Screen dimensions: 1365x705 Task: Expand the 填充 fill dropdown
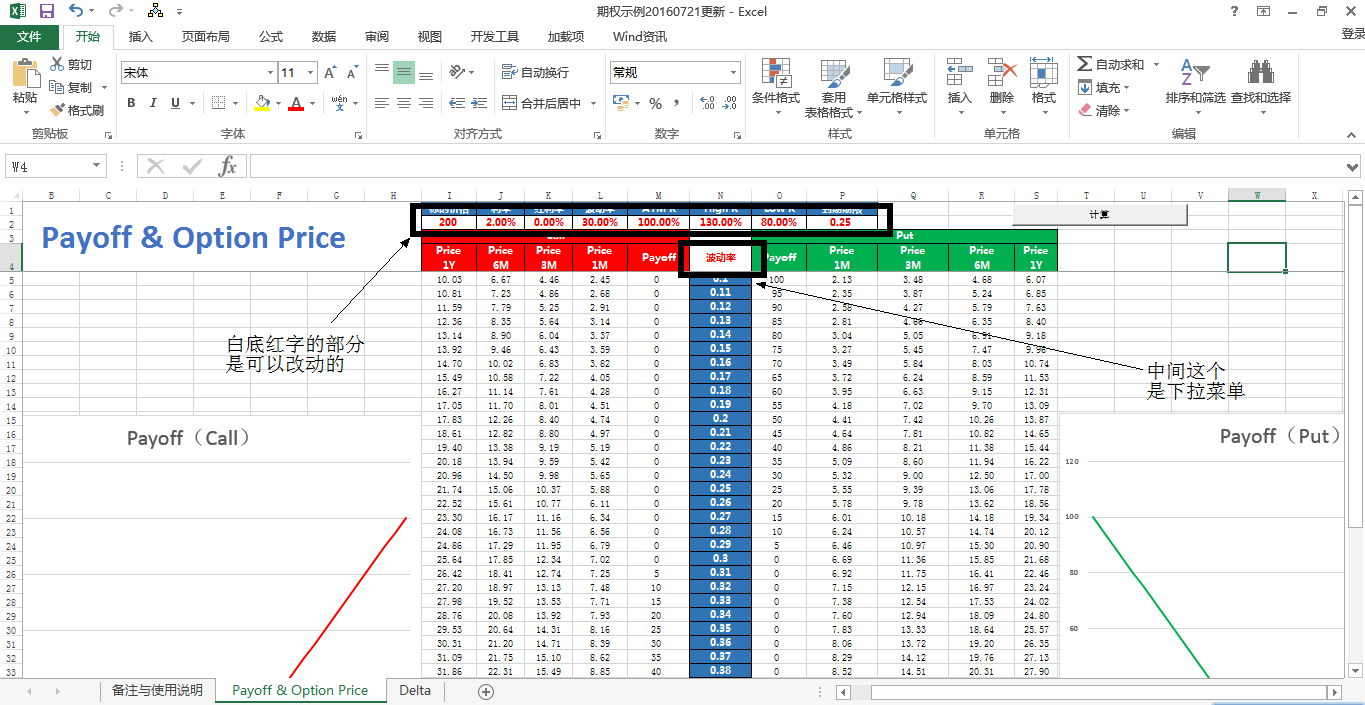(1126, 88)
